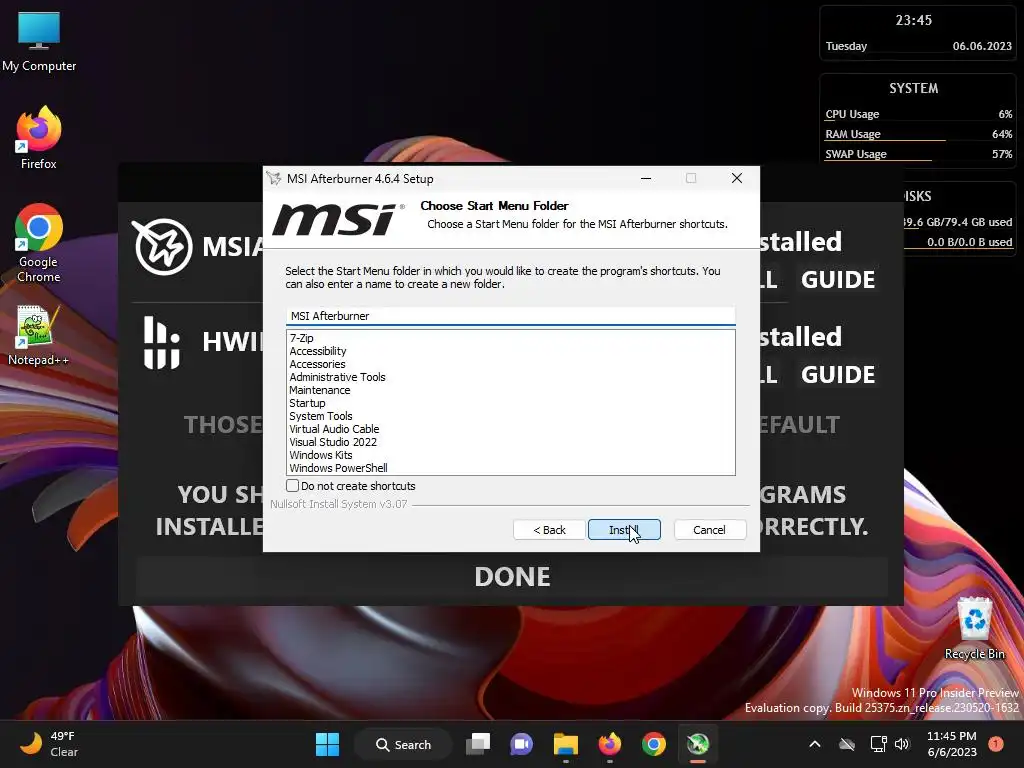Click the DONE button in background window

pos(512,577)
